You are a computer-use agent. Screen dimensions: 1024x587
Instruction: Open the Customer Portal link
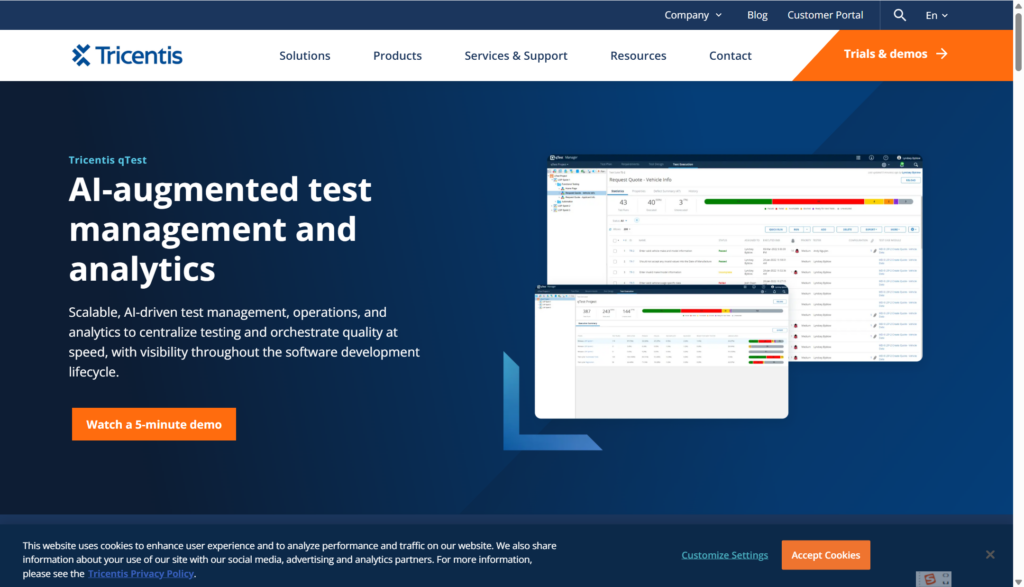click(x=824, y=15)
